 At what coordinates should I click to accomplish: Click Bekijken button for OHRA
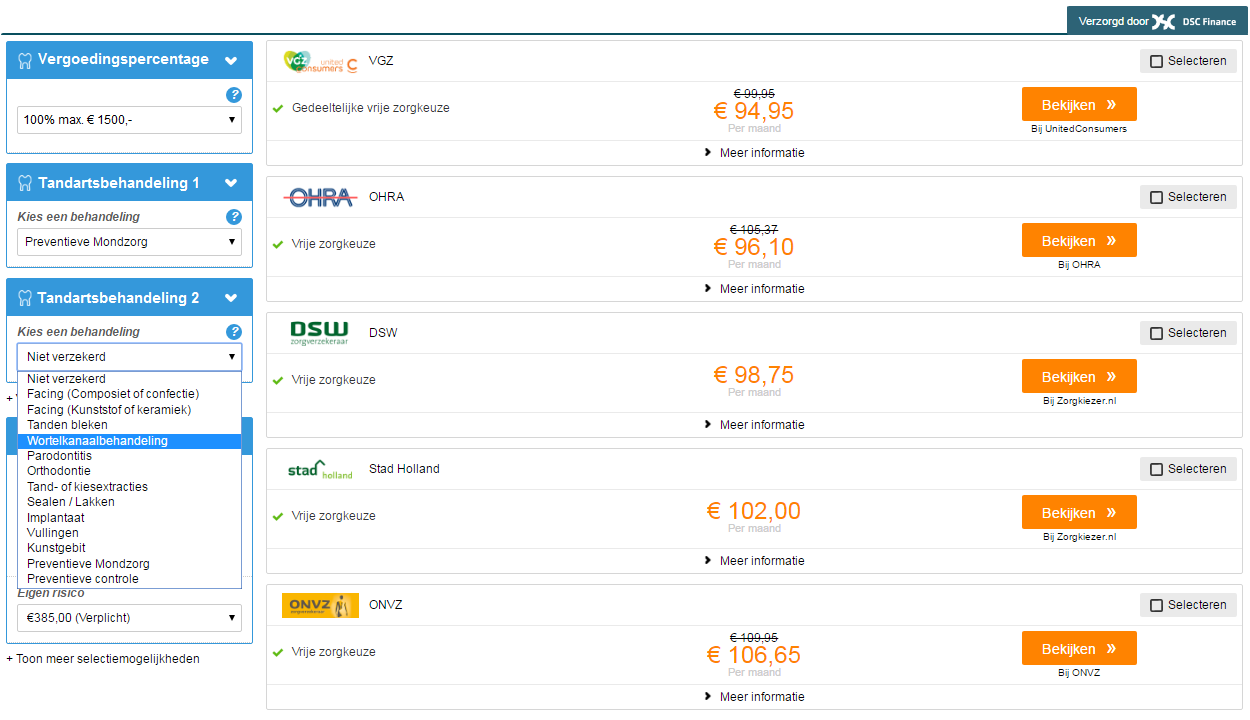pos(1079,240)
